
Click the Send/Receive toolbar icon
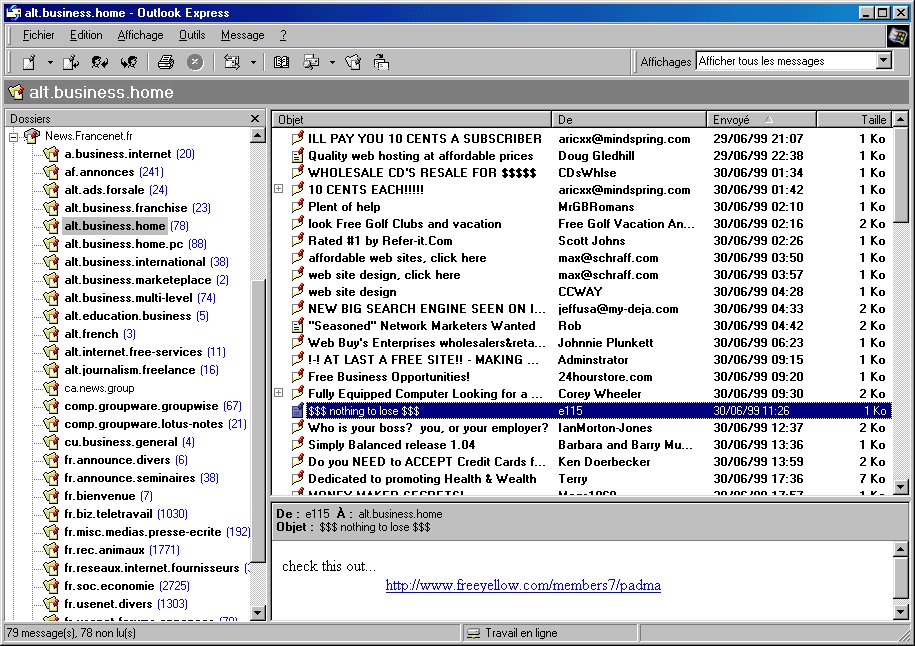tap(232, 62)
